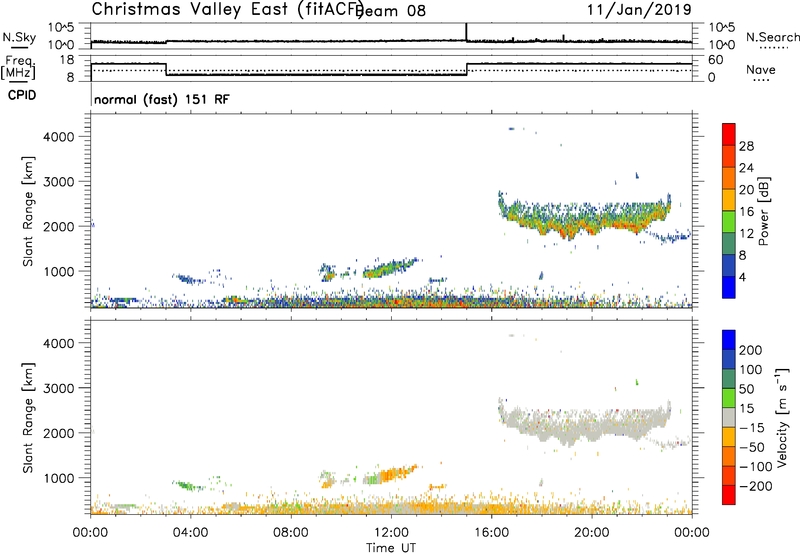Click the '18' frequency axis tick
This screenshot has width=800, height=554.
[x=67, y=60]
